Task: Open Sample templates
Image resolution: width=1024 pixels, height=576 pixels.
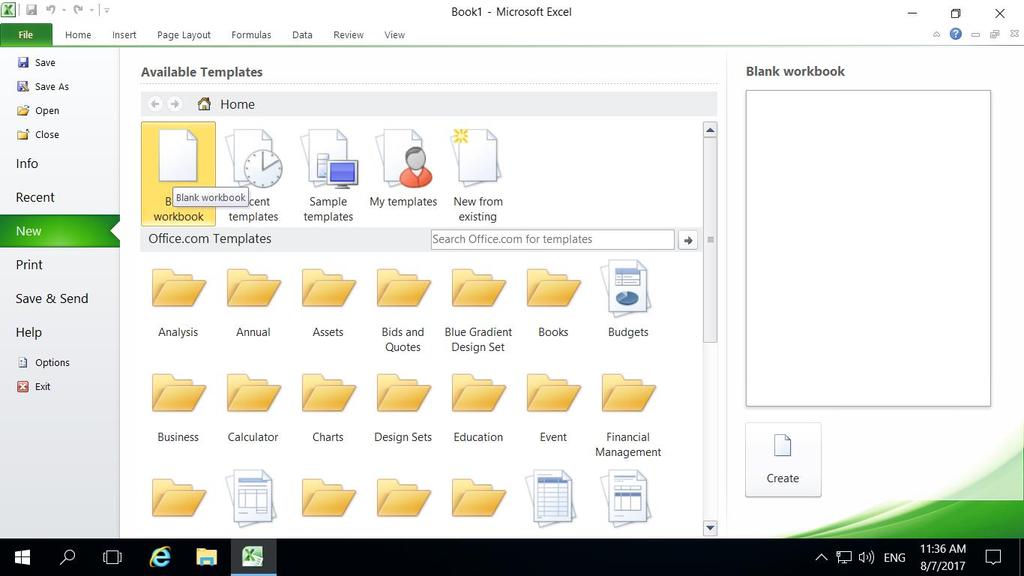Action: point(328,175)
